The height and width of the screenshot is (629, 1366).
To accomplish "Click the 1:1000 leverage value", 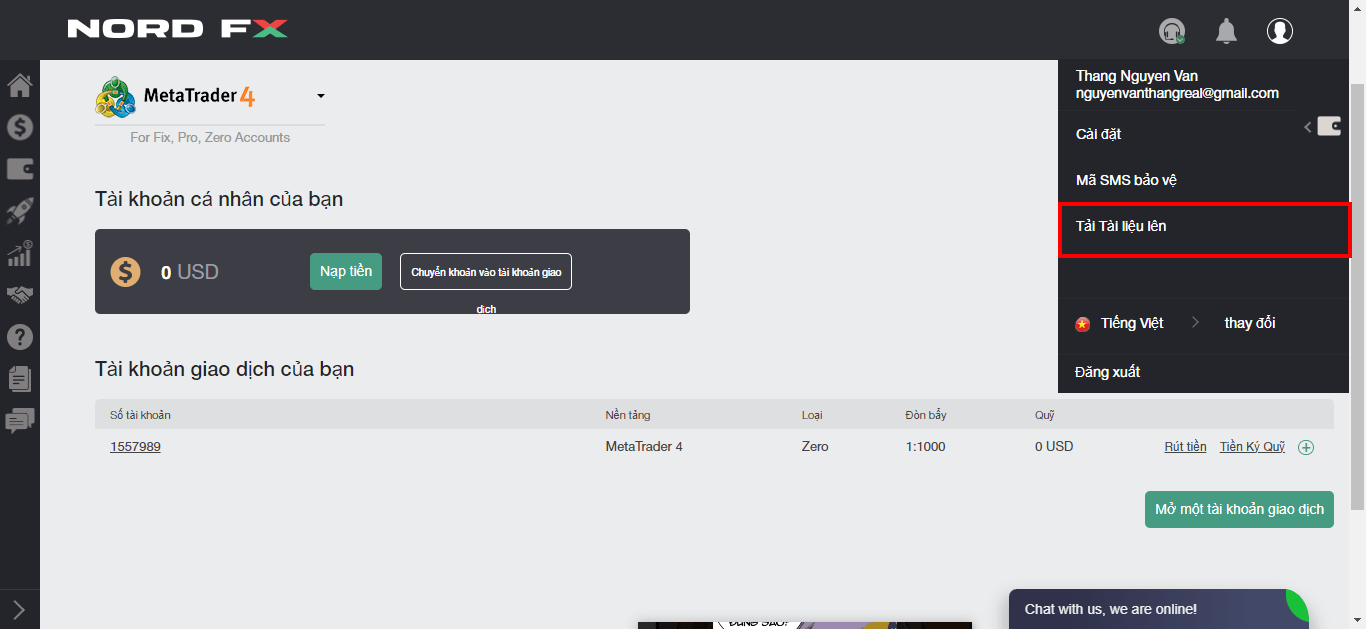I will 926,447.
